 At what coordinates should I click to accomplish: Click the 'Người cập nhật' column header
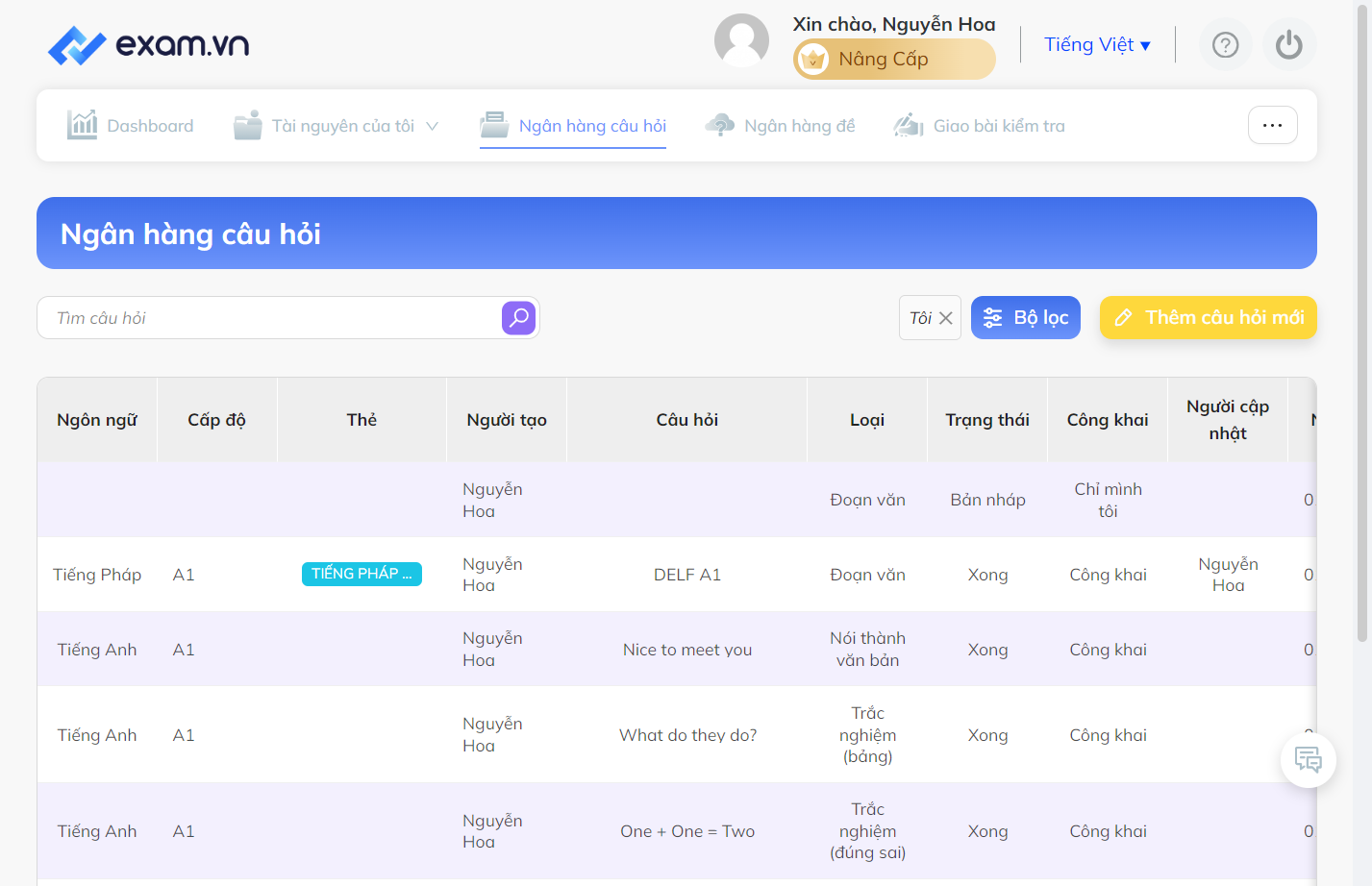[x=1228, y=420]
